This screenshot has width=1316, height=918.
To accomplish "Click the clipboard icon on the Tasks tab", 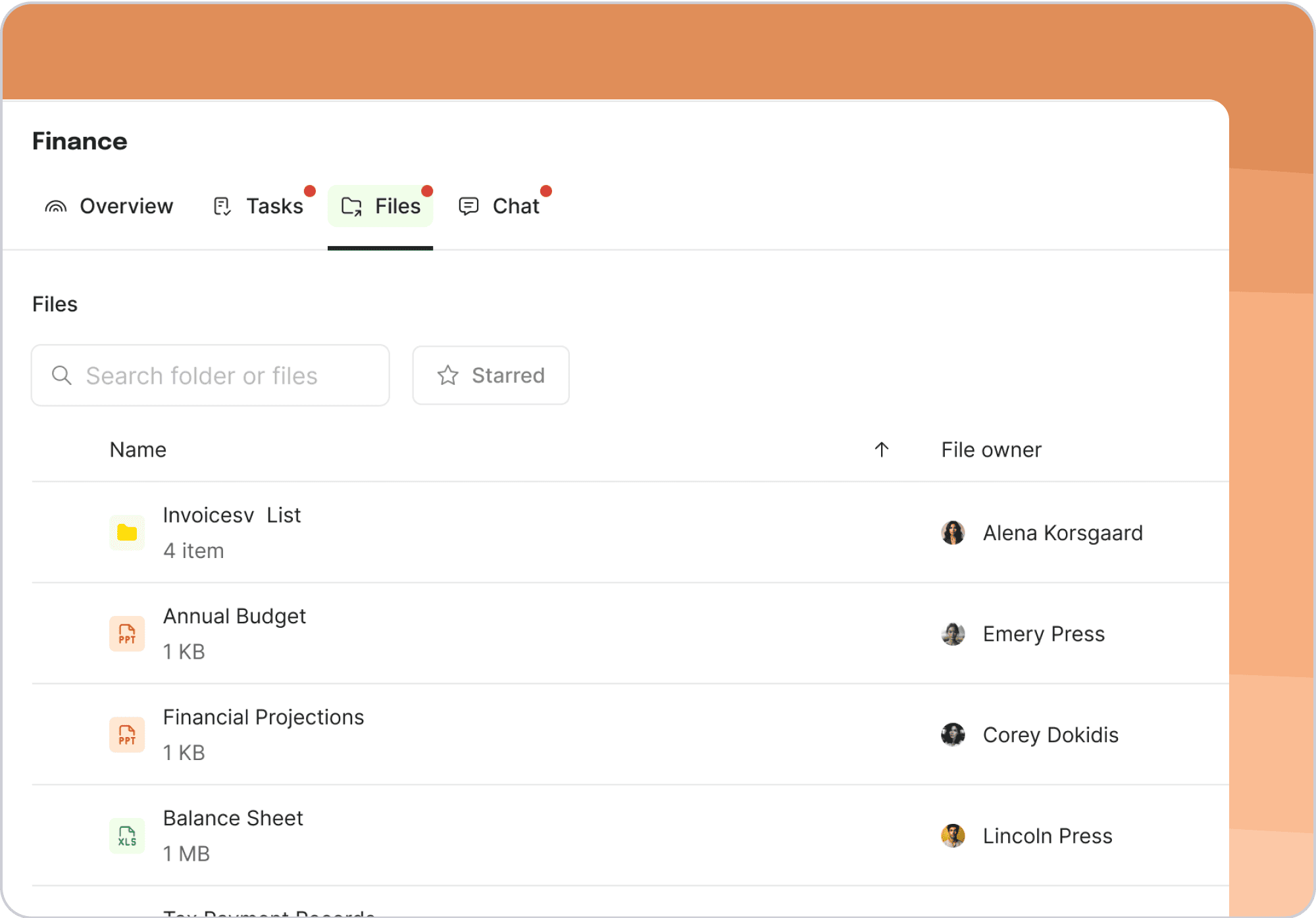I will coord(222,206).
